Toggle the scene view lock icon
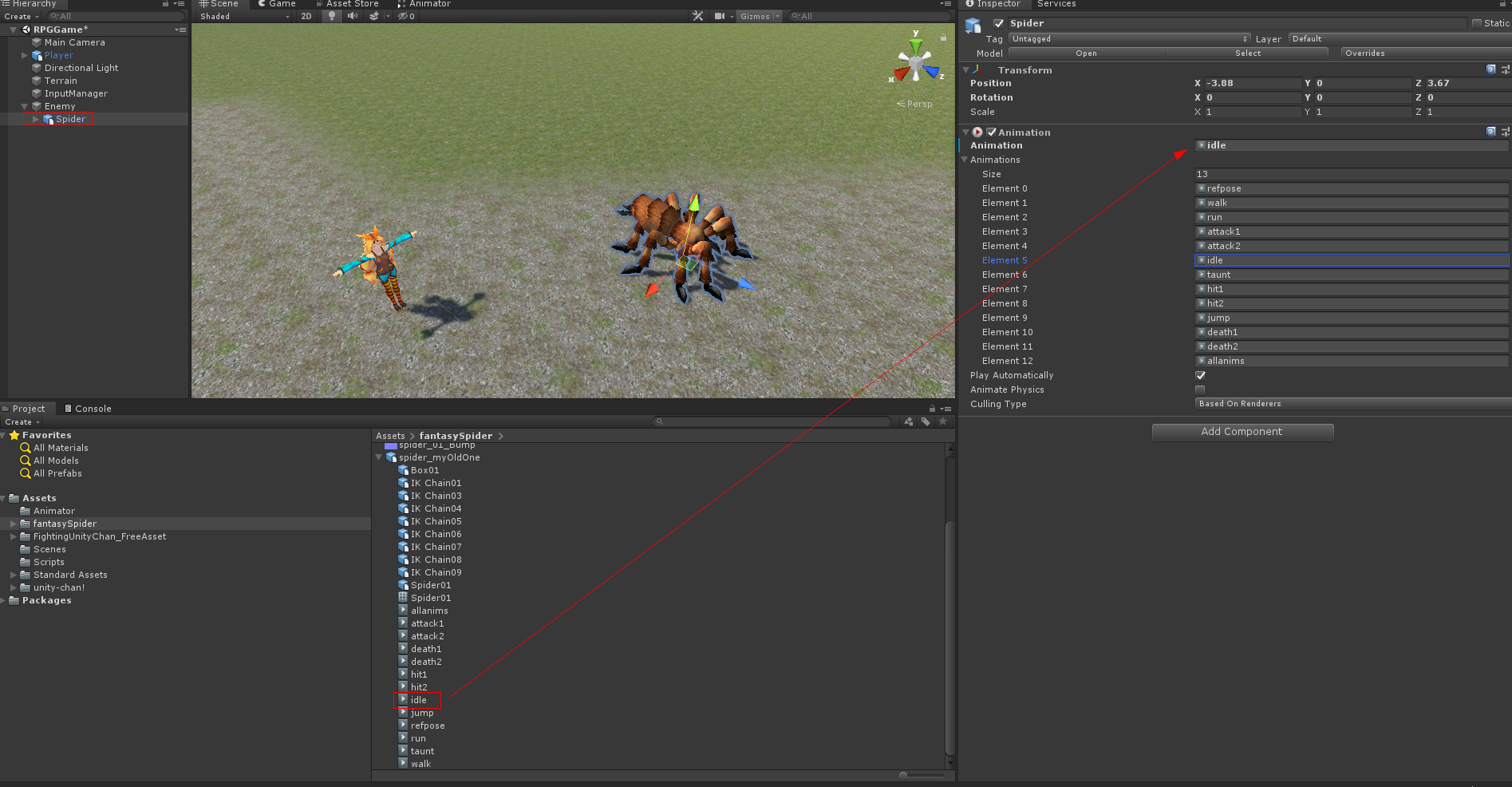1512x787 pixels. coord(943,38)
